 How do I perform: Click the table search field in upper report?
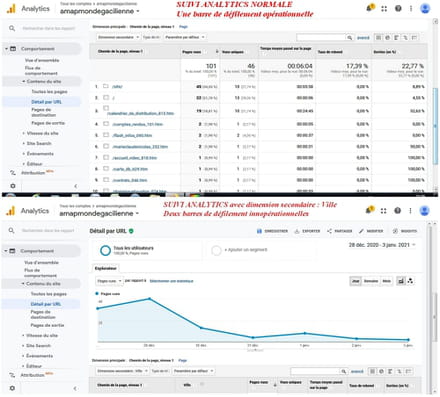click(x=321, y=37)
